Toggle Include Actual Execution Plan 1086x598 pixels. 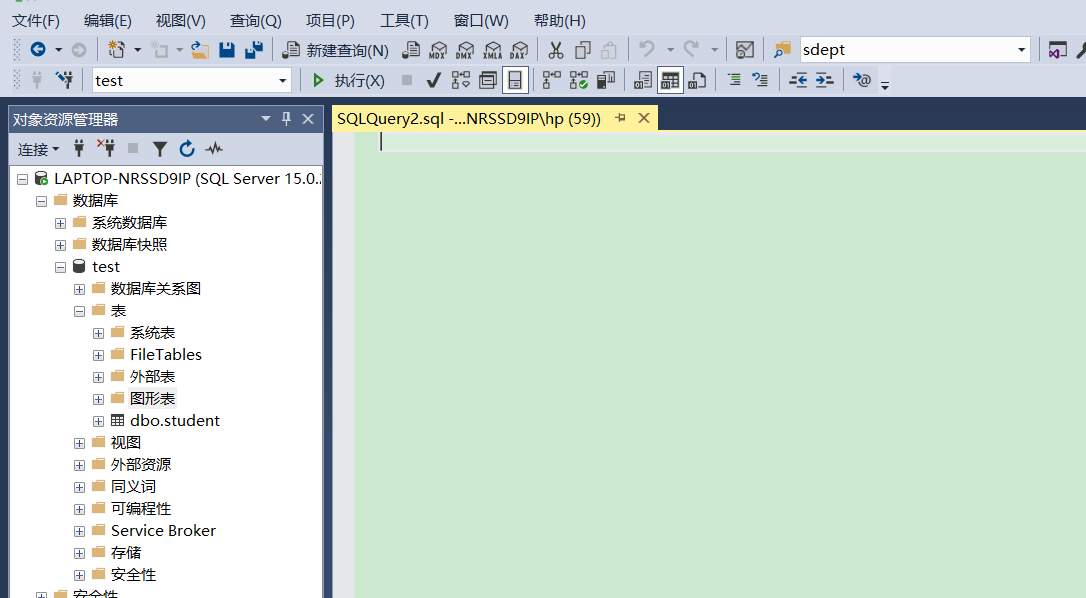click(551, 80)
